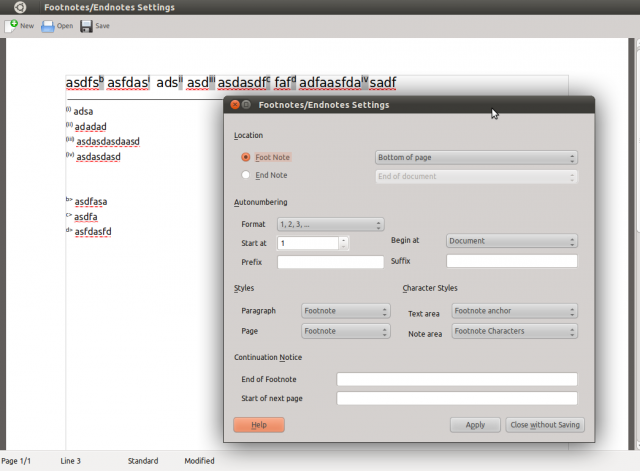Open the Note area Footnote Characters dropdown
The height and width of the screenshot is (471, 640).
pyautogui.click(x=514, y=331)
